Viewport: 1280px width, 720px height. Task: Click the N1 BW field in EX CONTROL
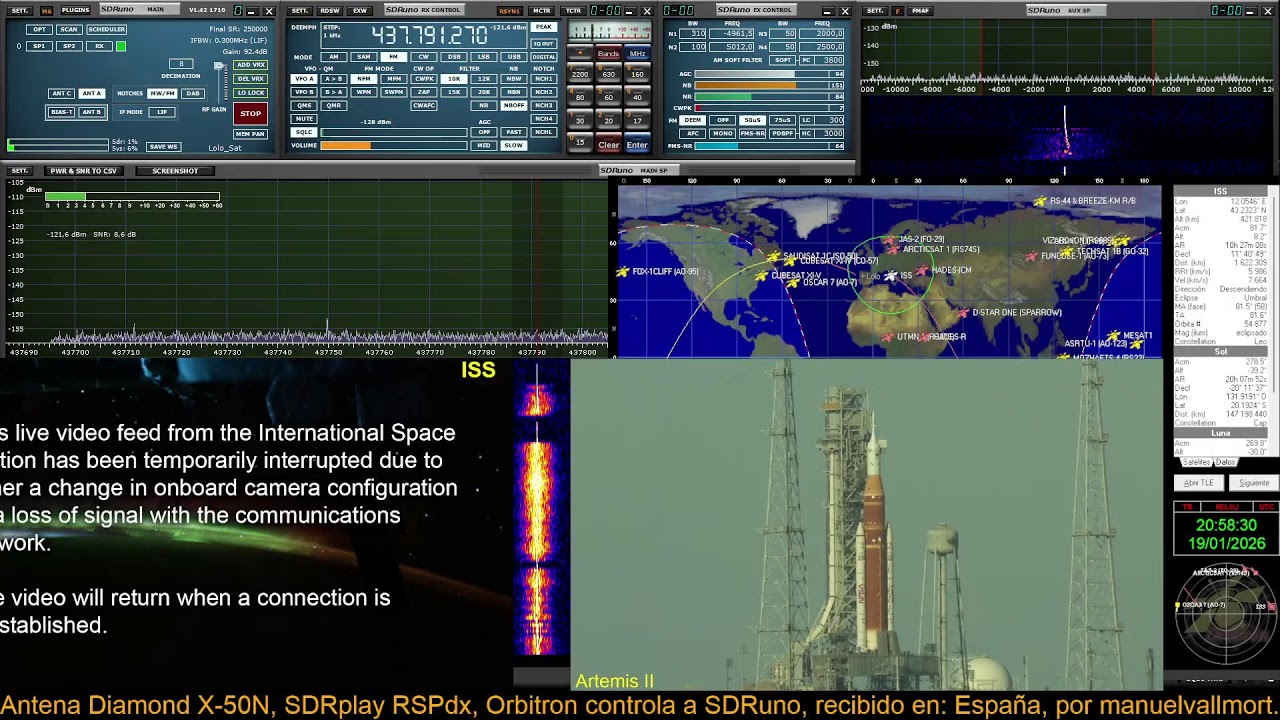(693, 34)
